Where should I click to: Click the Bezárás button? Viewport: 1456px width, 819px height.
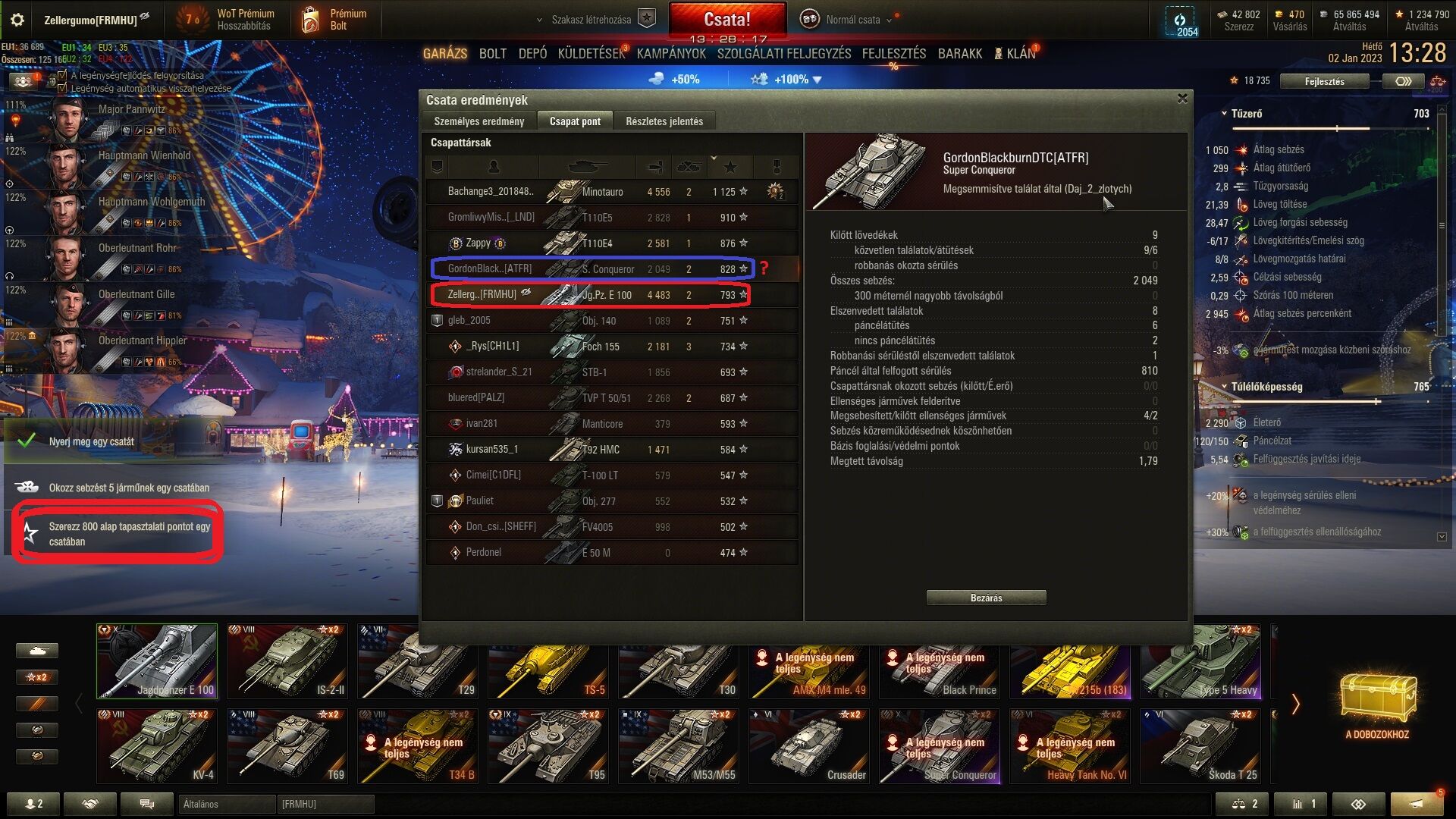coord(986,598)
